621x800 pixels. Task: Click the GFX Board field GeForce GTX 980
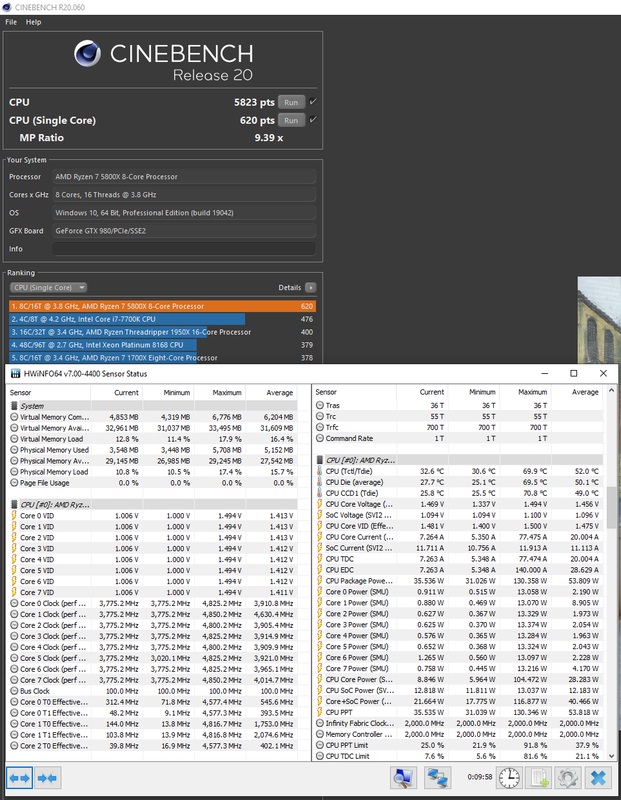tap(184, 231)
